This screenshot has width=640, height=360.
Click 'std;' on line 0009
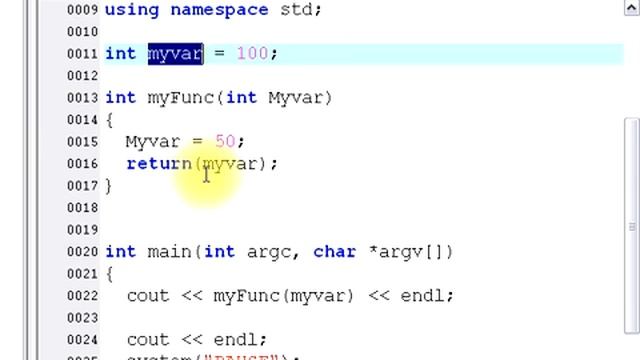click(301, 9)
